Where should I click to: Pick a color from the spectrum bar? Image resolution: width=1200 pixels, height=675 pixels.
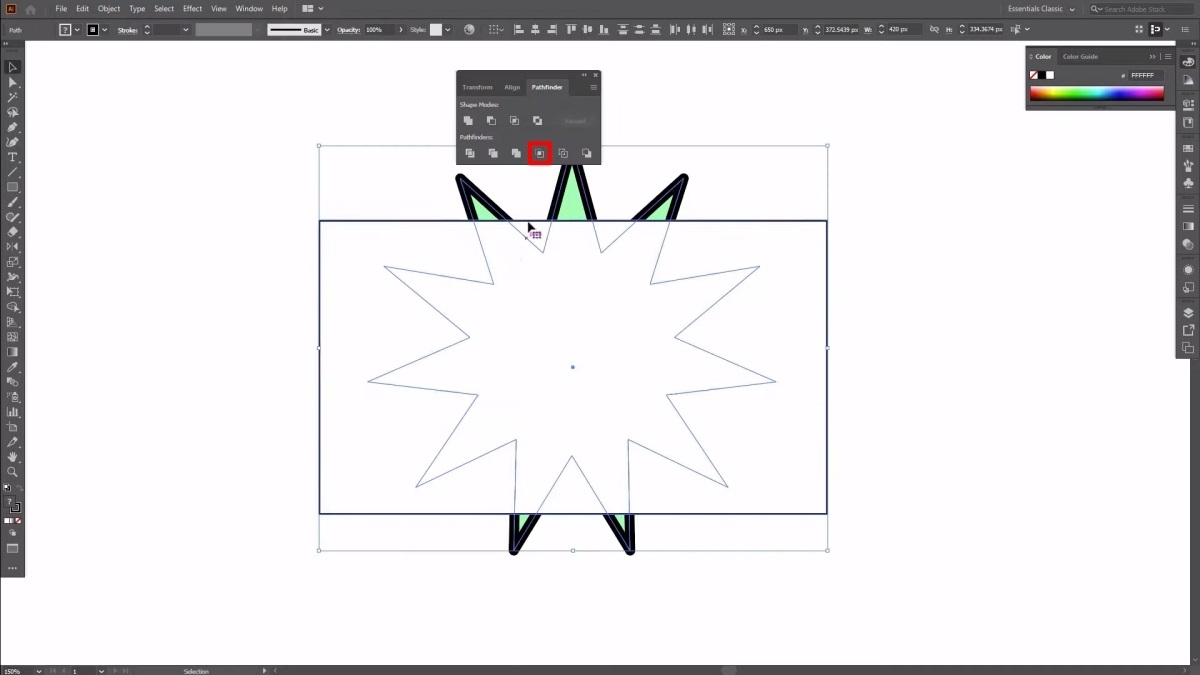(x=1097, y=93)
